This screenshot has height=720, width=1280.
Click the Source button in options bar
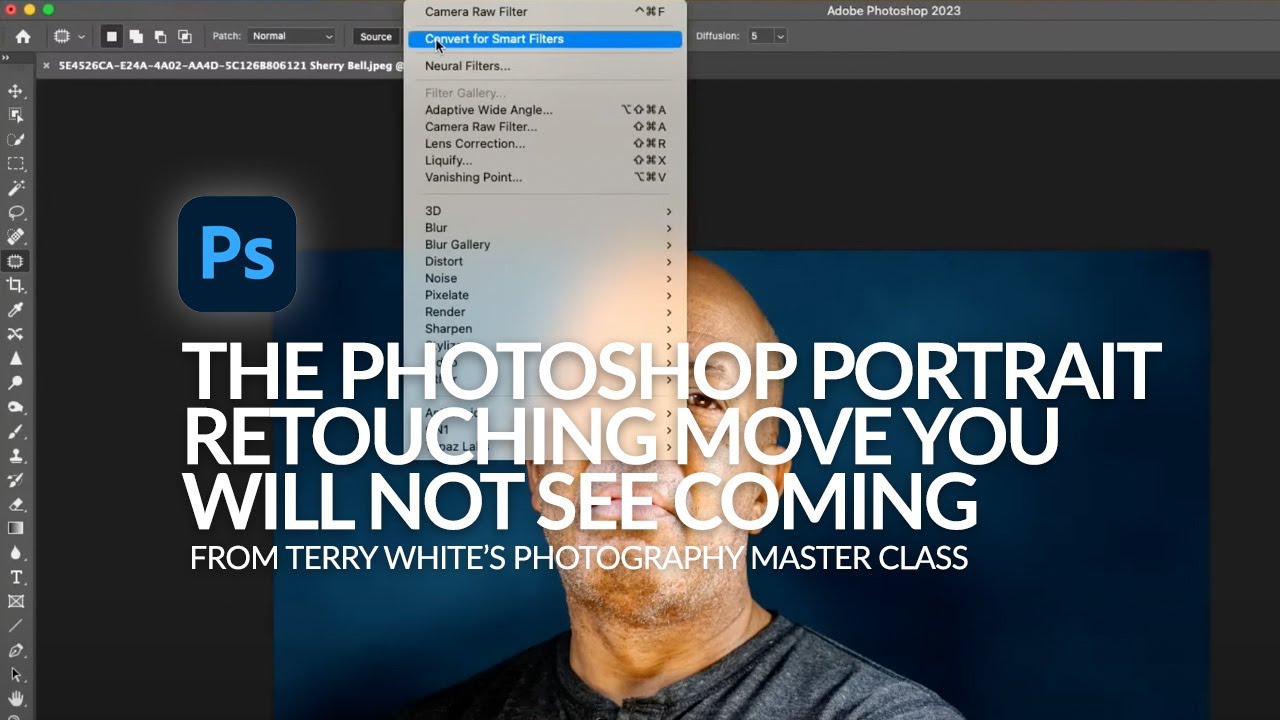pos(376,36)
